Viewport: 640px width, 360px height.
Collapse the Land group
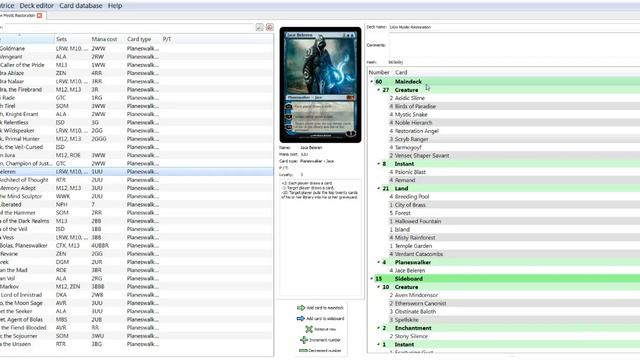click(x=379, y=188)
